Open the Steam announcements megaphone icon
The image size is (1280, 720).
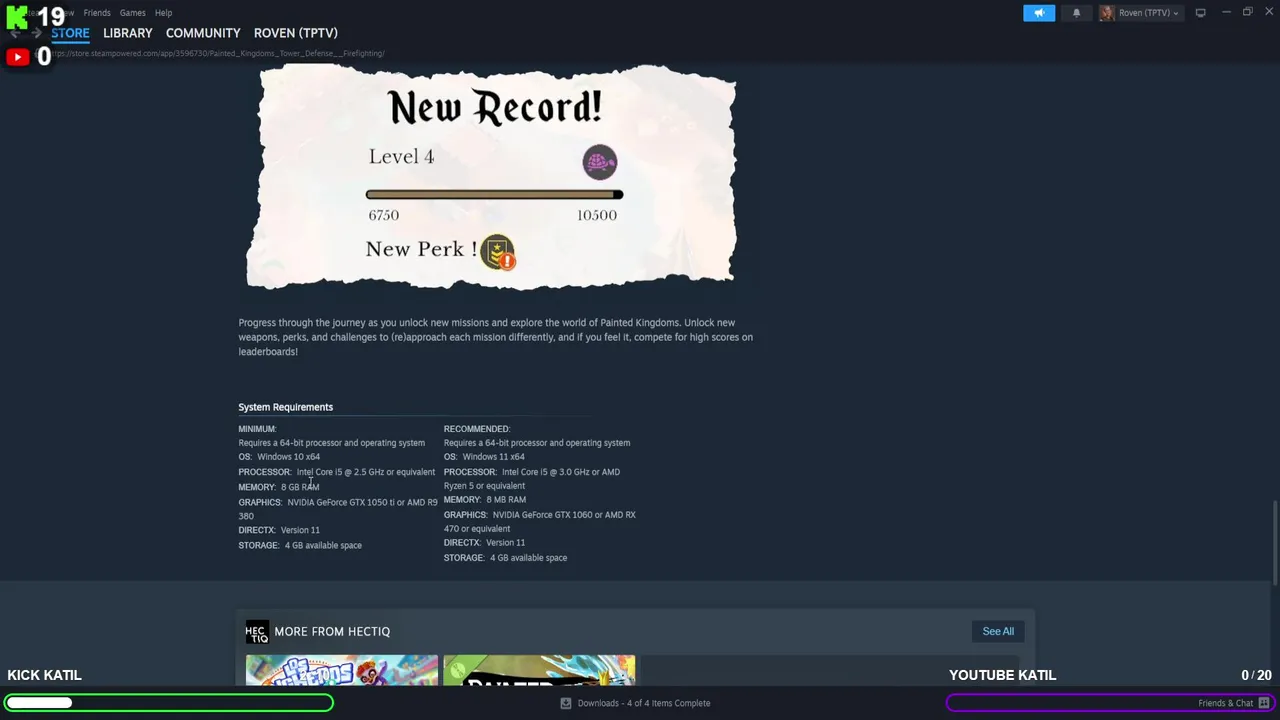point(1039,13)
